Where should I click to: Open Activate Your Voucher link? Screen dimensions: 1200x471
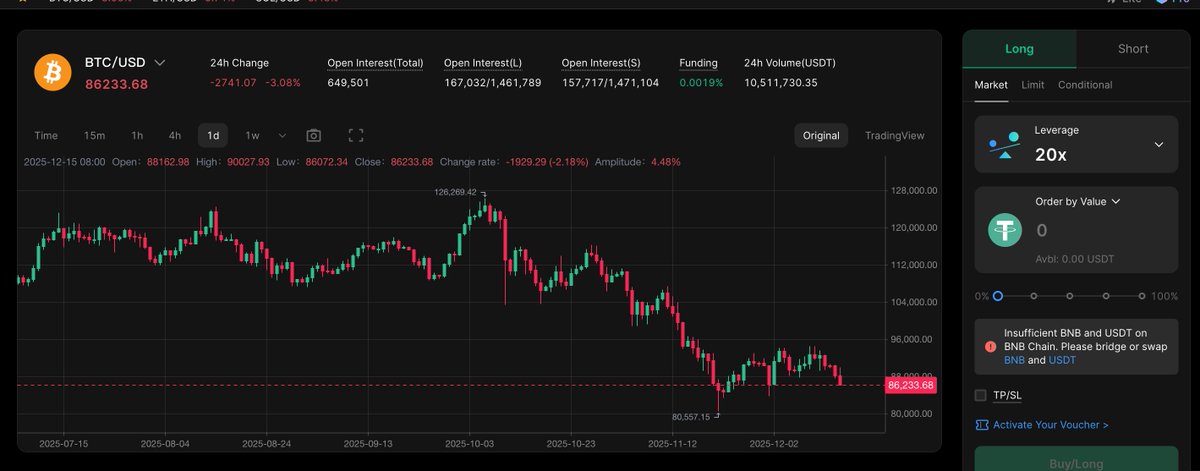pyautogui.click(x=1050, y=425)
